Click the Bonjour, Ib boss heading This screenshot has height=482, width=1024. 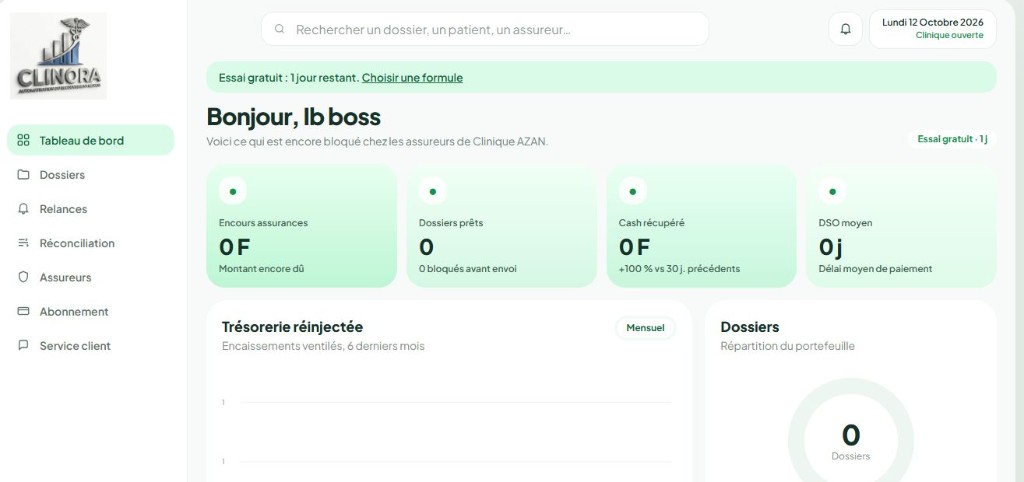[293, 117]
